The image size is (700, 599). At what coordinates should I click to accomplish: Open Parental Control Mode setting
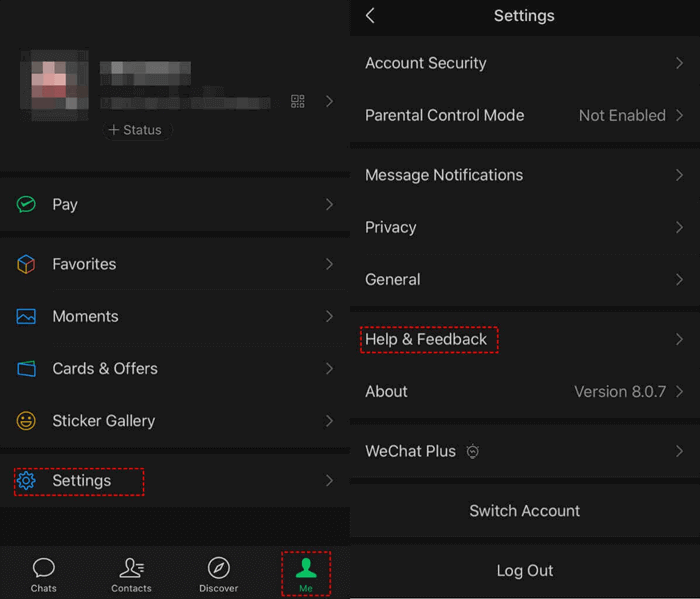tap(524, 115)
